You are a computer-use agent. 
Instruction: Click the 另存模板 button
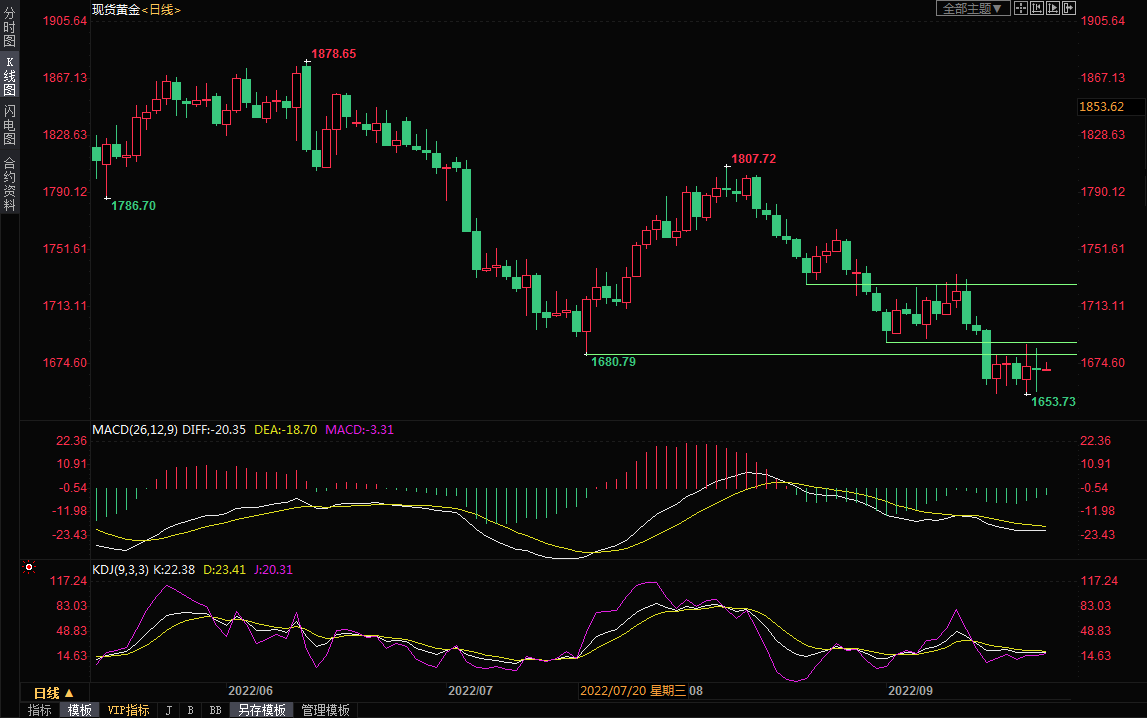[263, 710]
